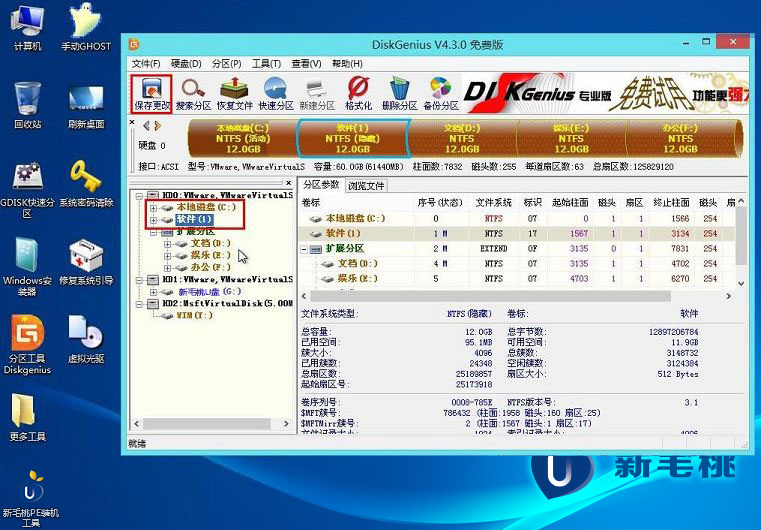
Task: Open 修复系统引导 desktop icon
Action: (86, 261)
